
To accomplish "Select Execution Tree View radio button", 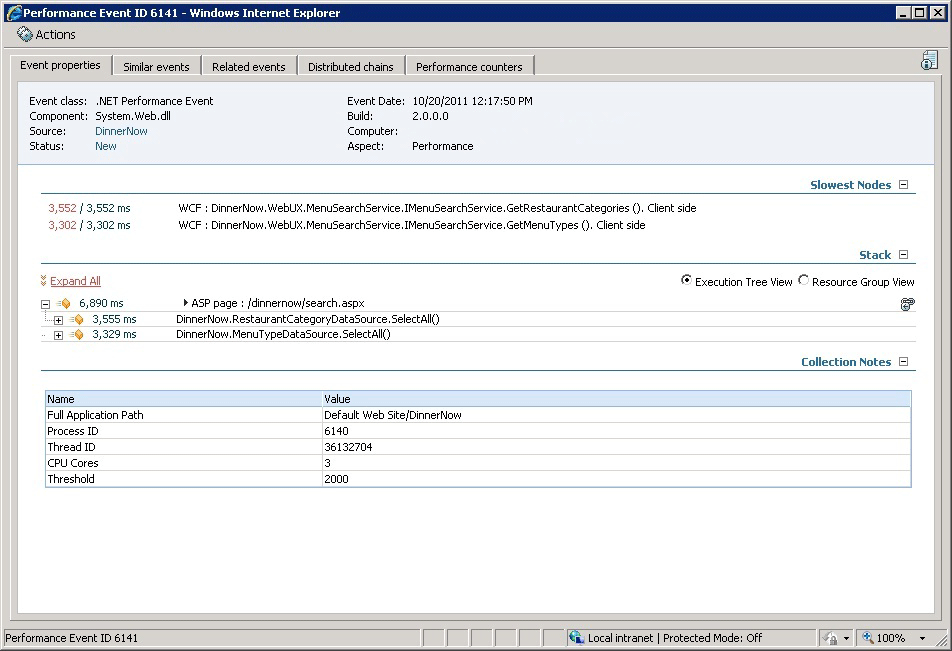I will [686, 280].
